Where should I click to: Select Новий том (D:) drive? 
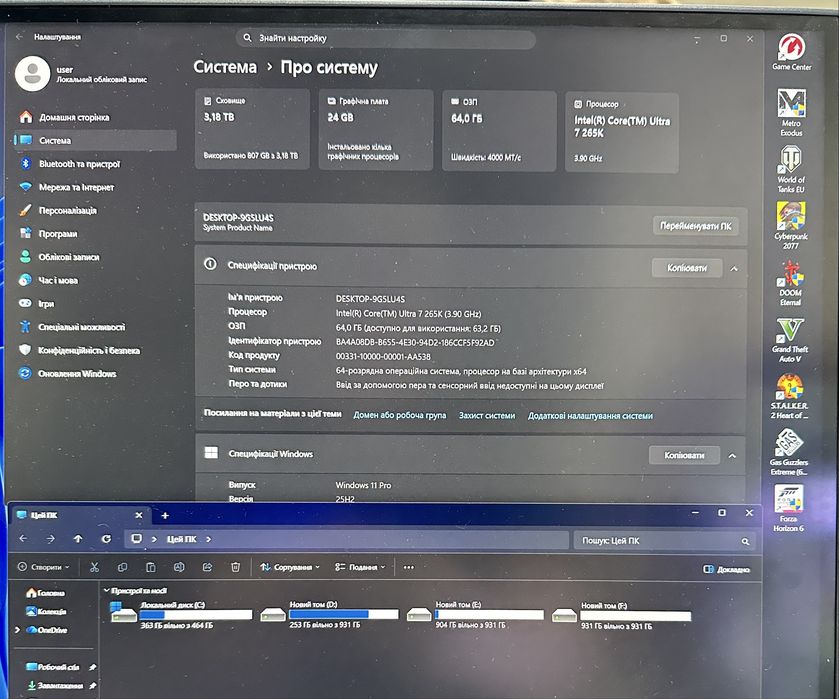click(x=329, y=614)
